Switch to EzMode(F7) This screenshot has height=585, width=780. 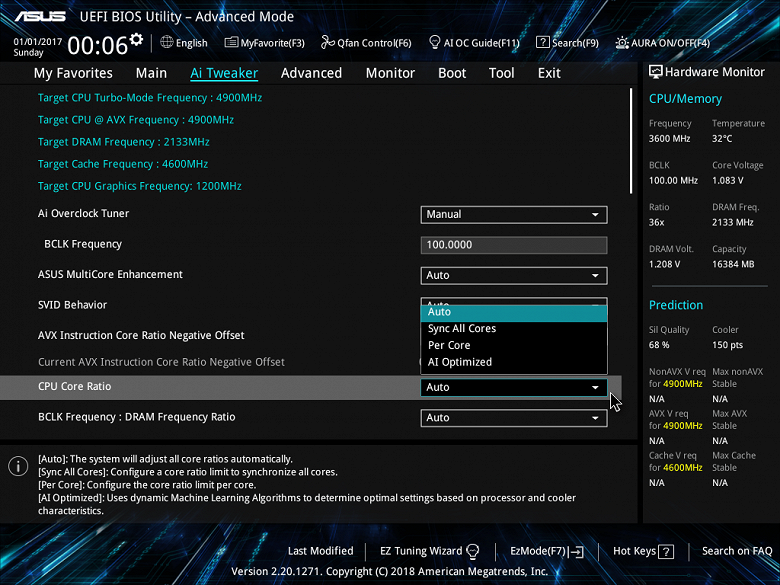[547, 551]
